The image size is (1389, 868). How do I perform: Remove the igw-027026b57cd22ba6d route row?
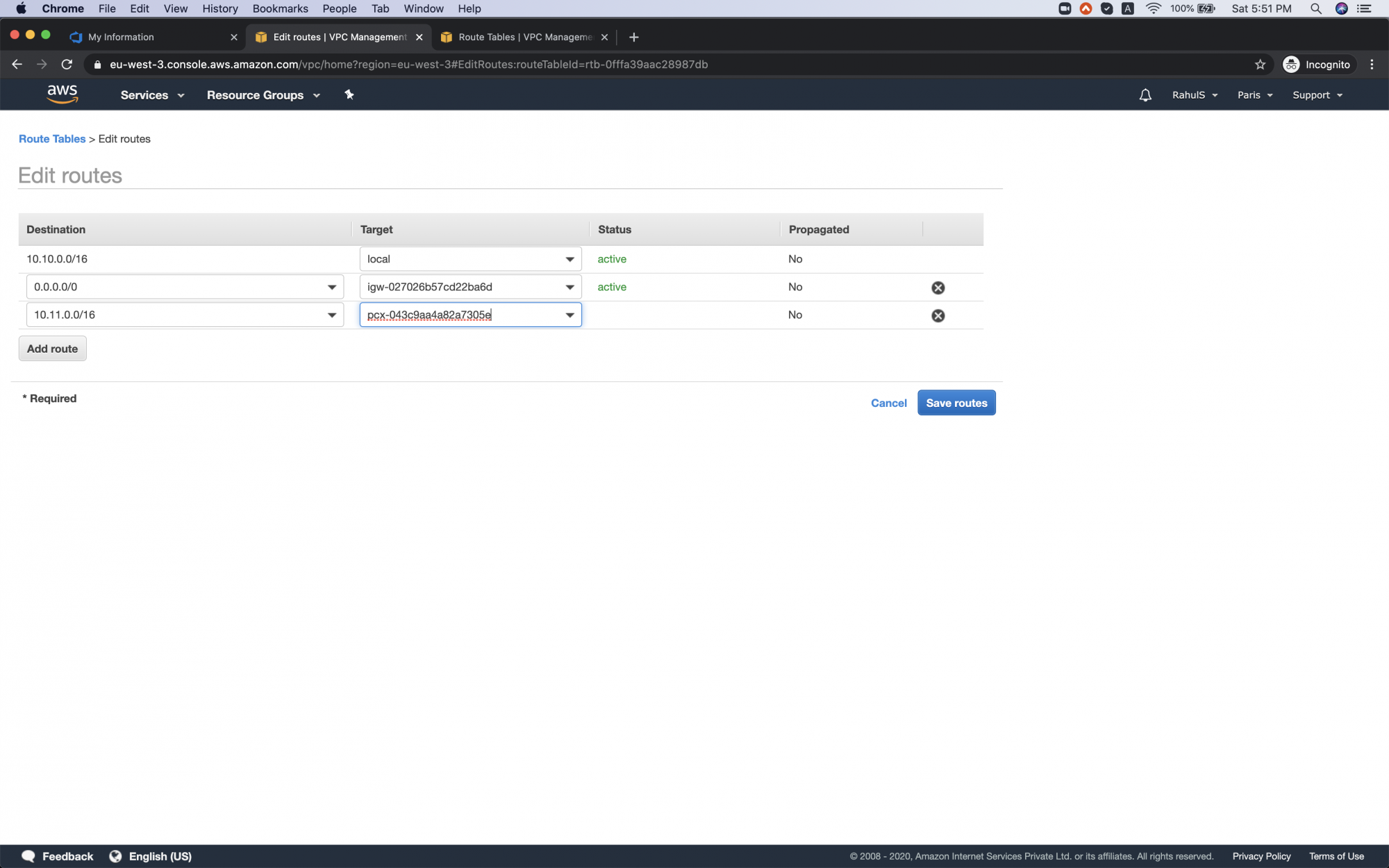tap(938, 287)
